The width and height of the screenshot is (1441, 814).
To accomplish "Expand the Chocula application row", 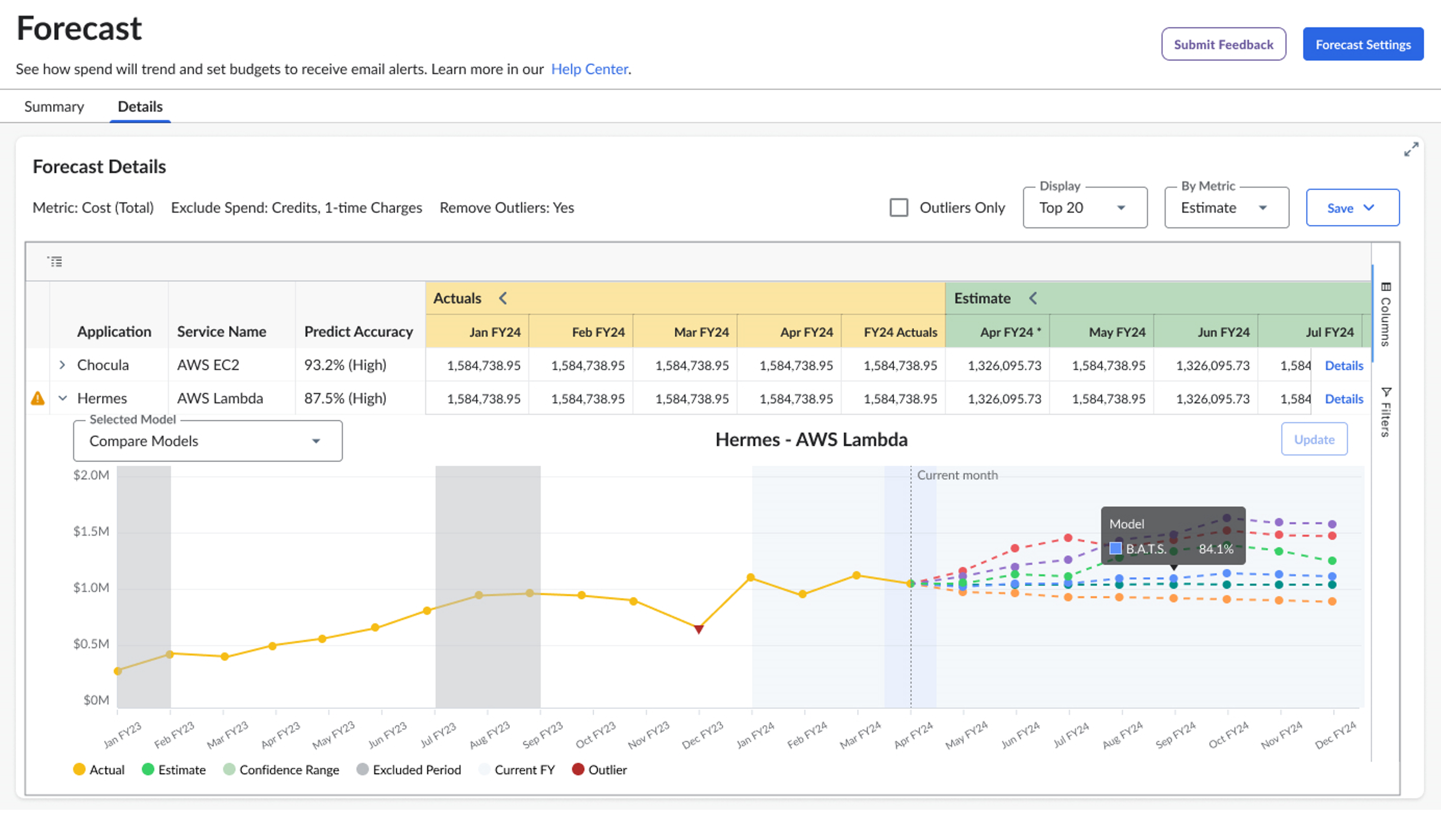I will coord(62,366).
